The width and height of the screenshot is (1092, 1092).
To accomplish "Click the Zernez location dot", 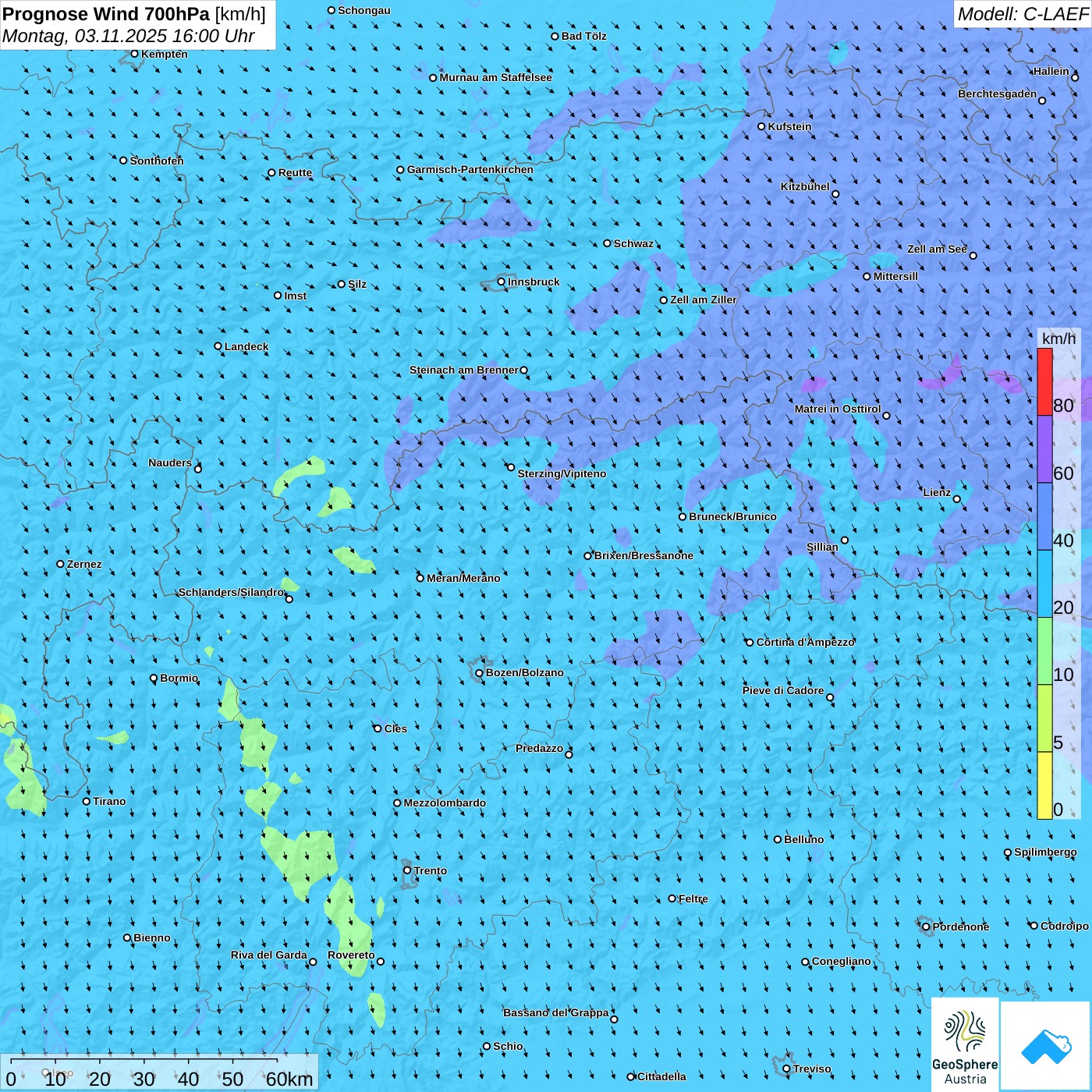I will [60, 564].
